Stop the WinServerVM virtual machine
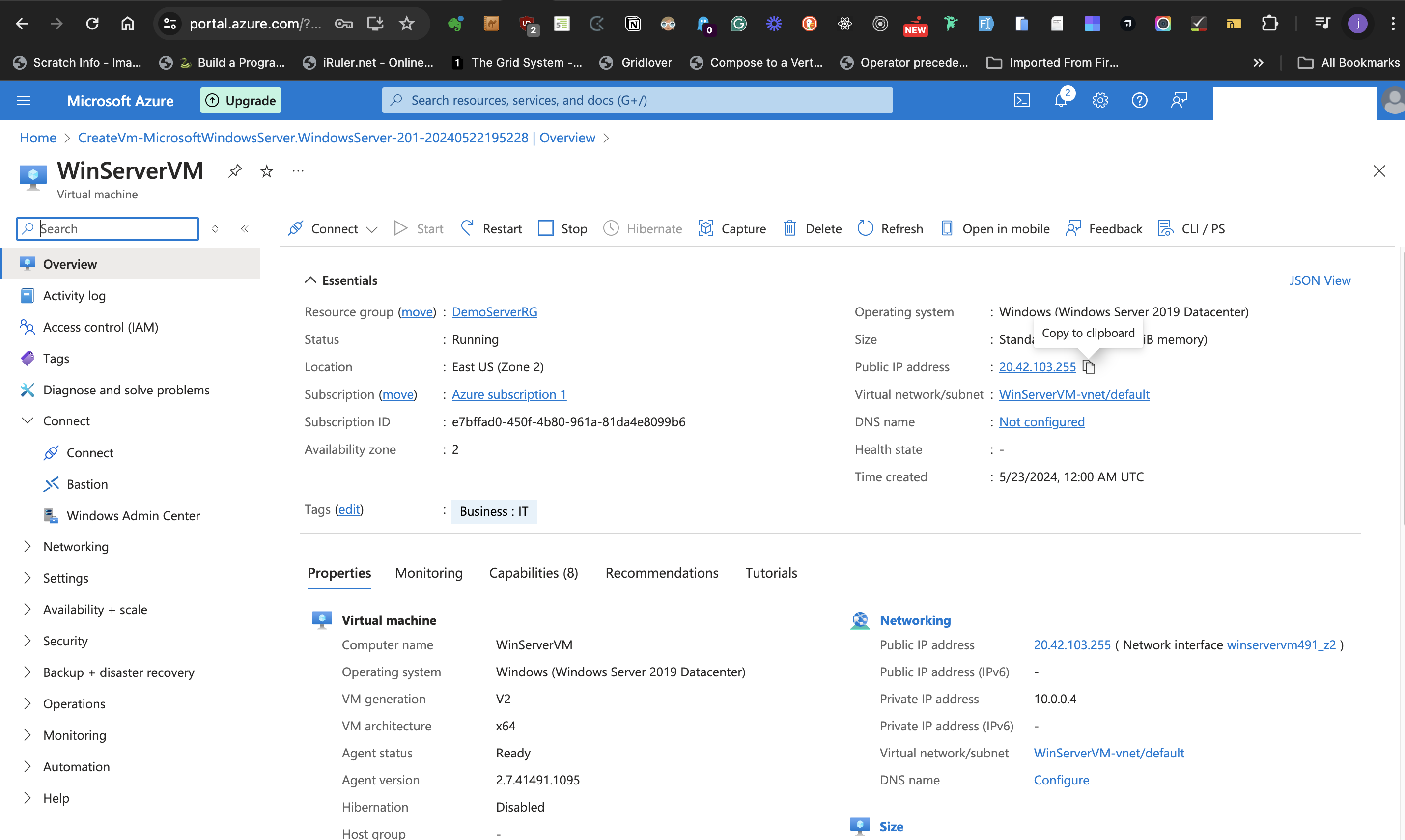The height and width of the screenshot is (840, 1405). click(x=562, y=228)
